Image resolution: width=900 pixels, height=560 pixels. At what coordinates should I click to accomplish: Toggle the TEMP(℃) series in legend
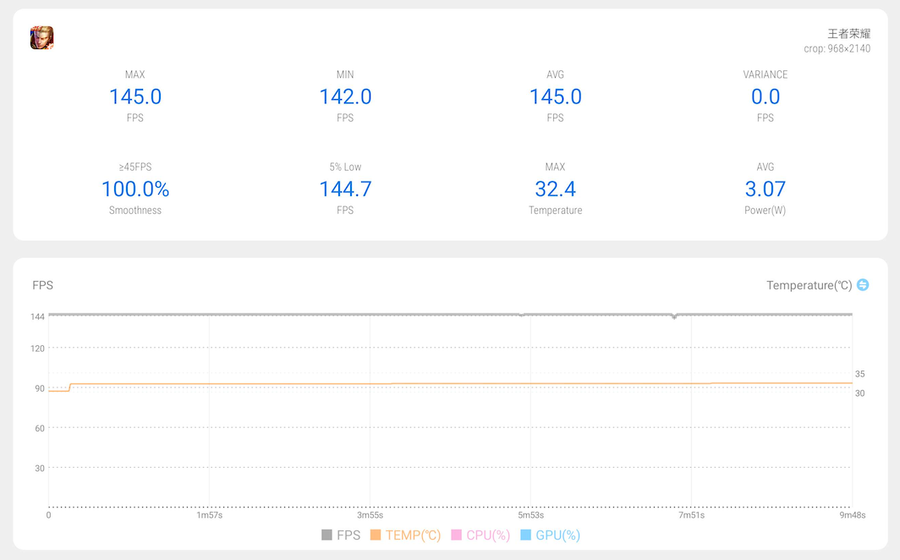[405, 535]
